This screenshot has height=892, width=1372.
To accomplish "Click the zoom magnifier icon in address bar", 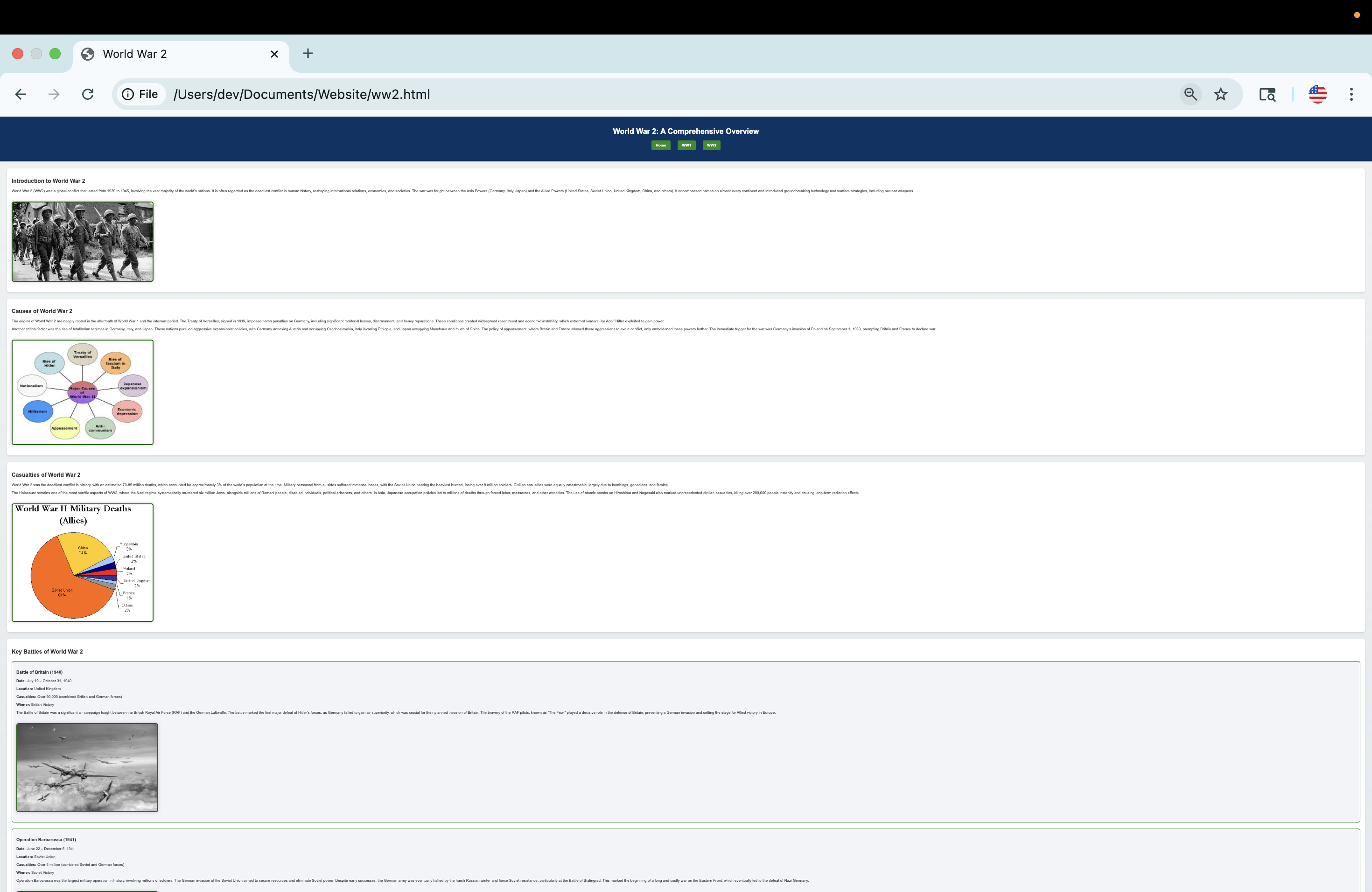I will 1190,95.
